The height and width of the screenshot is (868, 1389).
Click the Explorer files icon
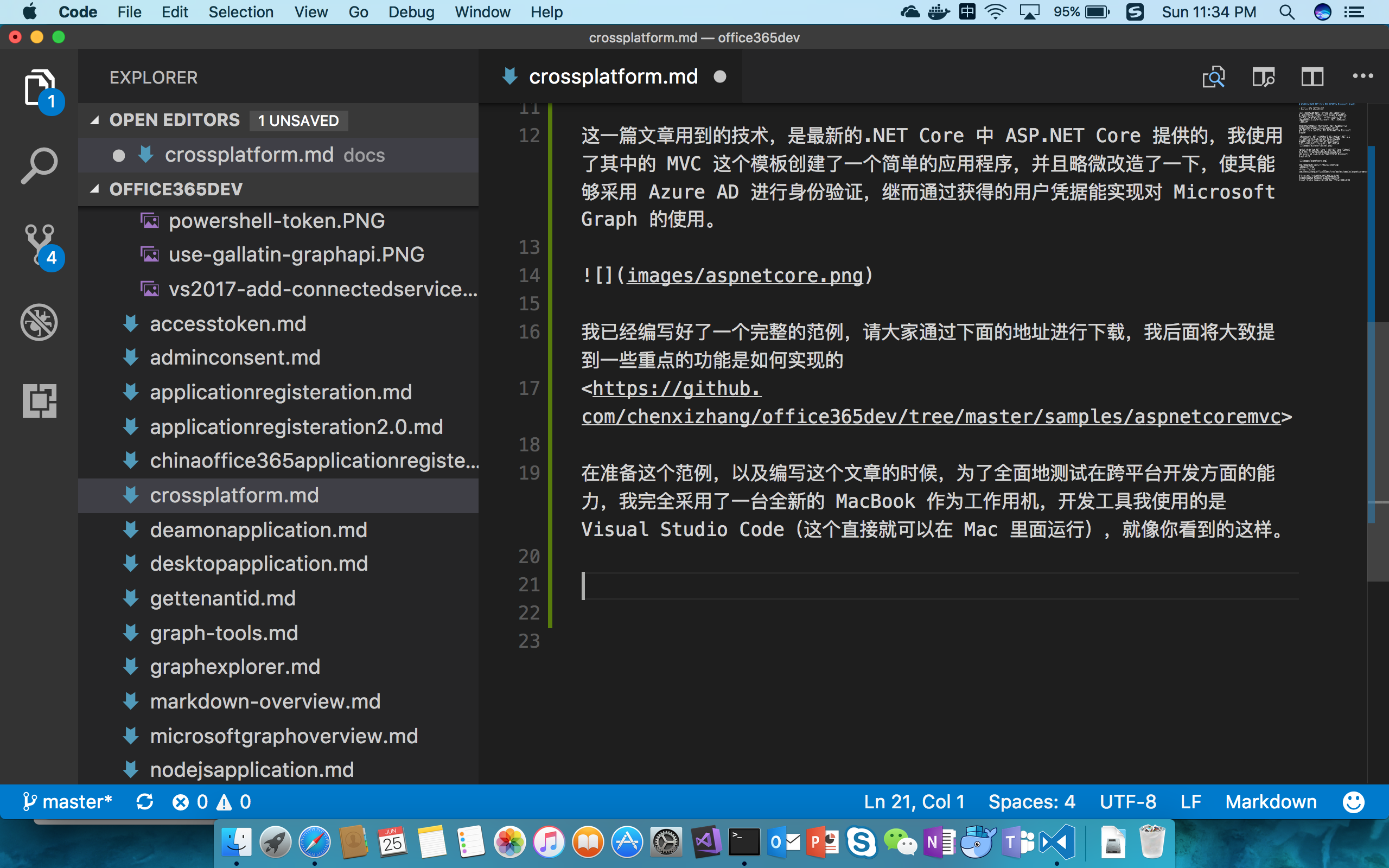39,88
